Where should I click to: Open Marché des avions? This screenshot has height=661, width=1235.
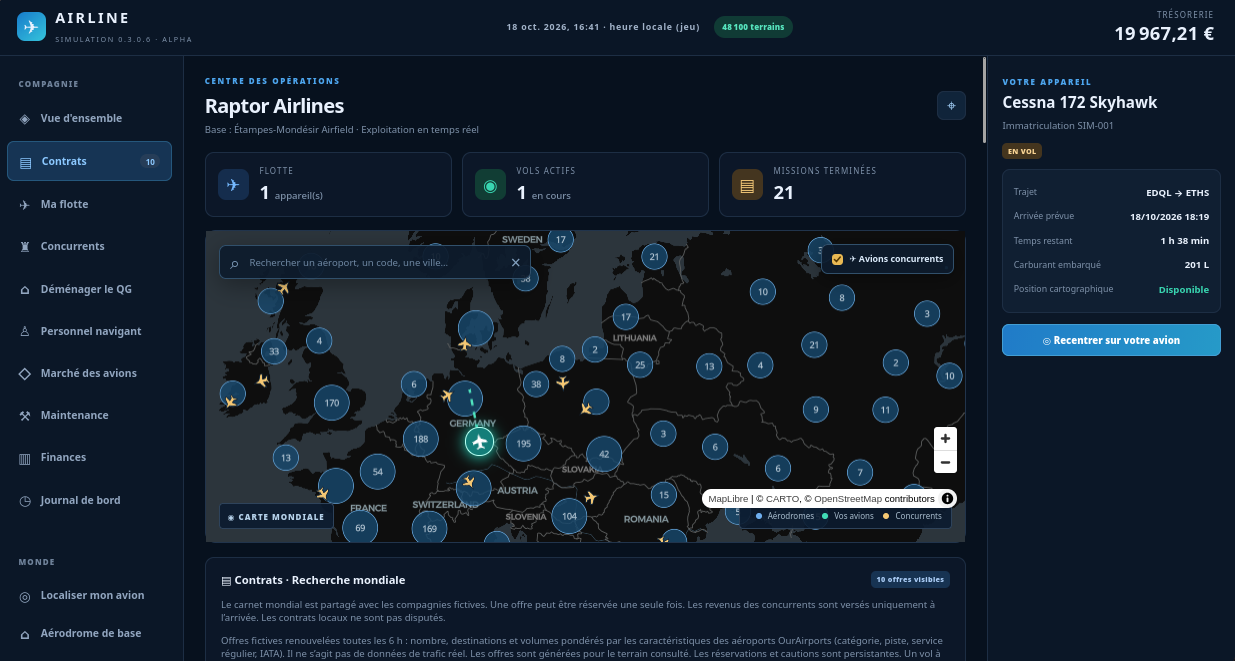coord(89,373)
